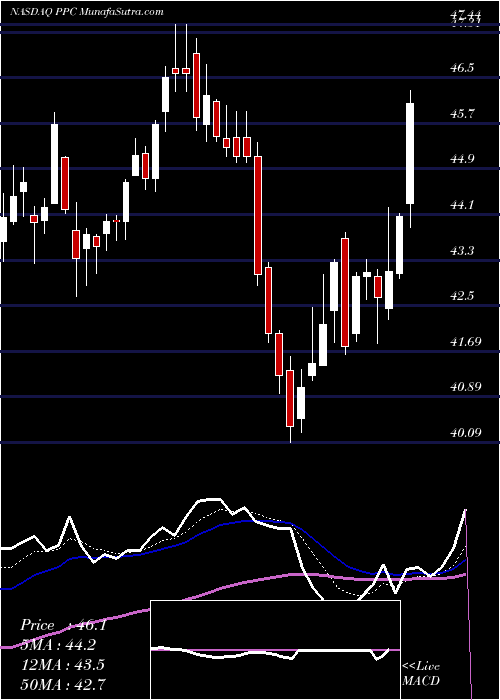Click the 42.5 price axis label
The width and height of the screenshot is (500, 700).
point(464,296)
